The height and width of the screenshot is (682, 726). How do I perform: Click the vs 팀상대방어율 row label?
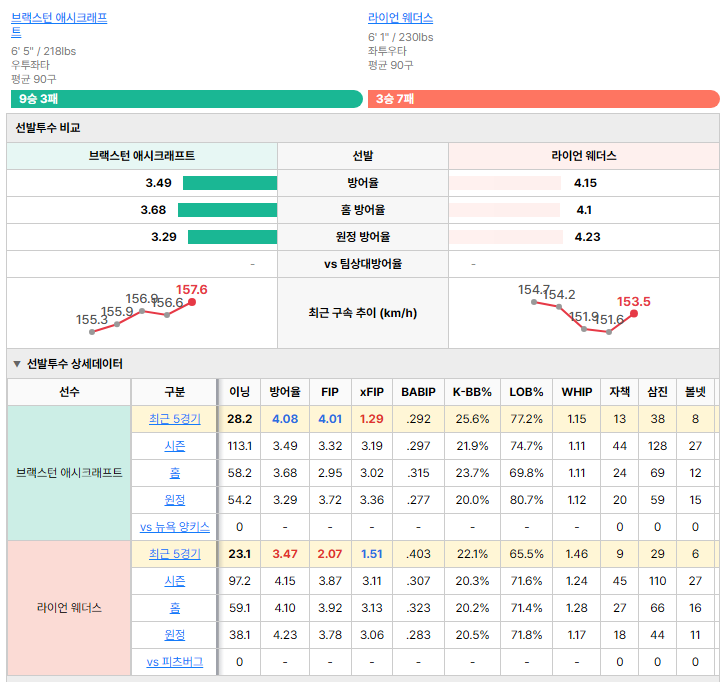pos(363,264)
